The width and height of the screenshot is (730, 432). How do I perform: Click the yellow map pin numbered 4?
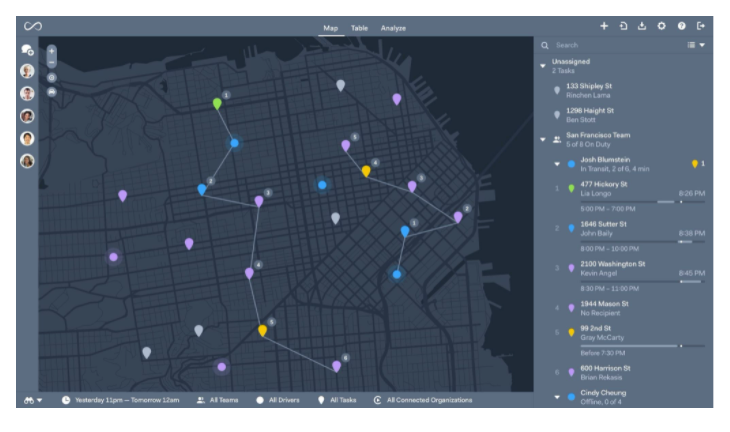click(x=366, y=171)
